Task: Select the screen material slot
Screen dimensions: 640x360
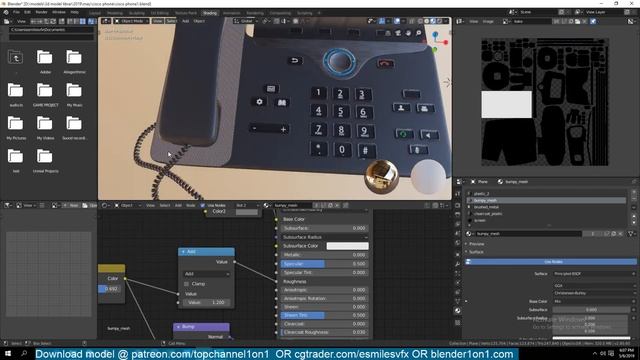Action: (547, 220)
